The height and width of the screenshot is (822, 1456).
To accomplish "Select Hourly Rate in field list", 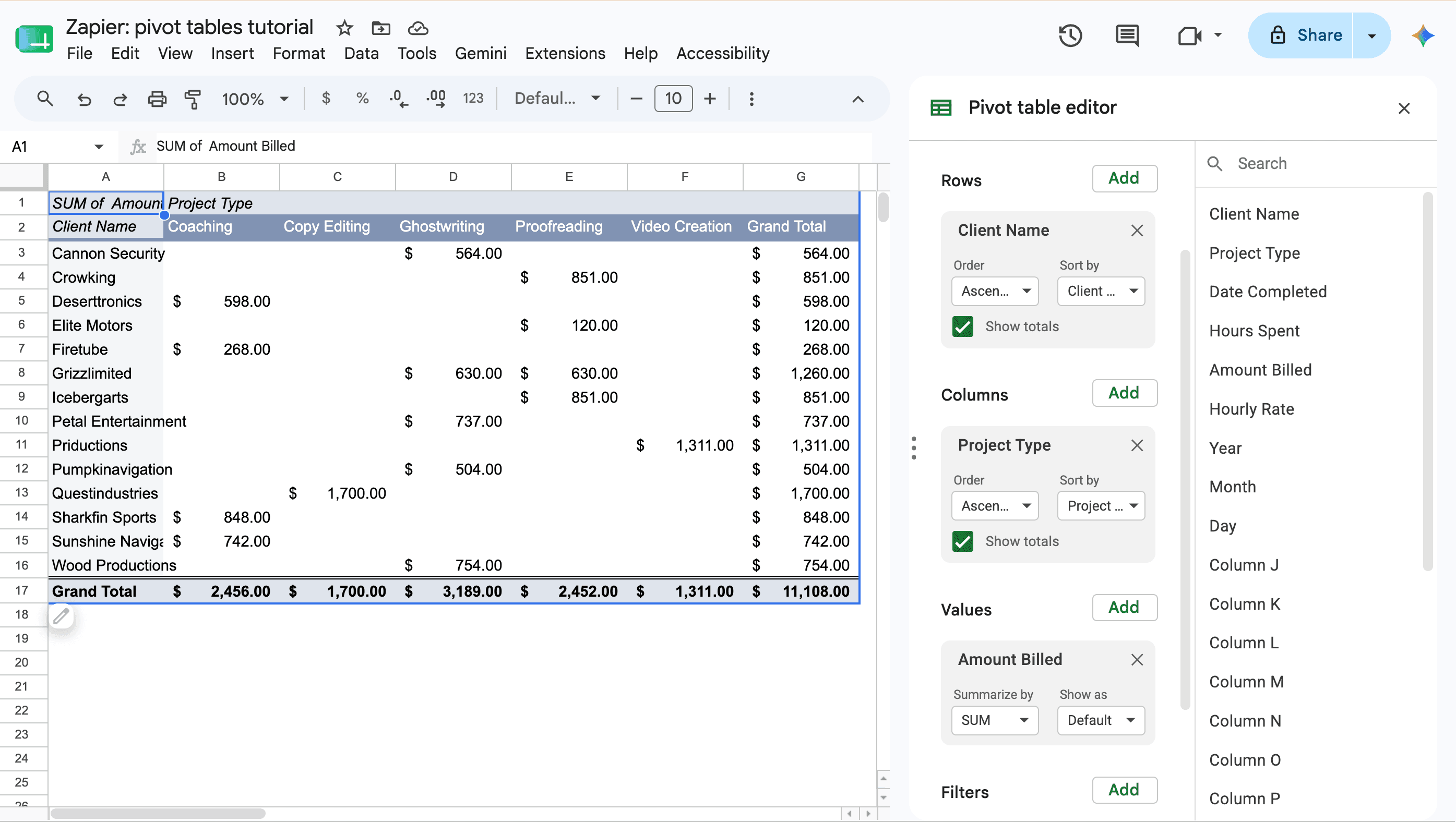I will point(1251,409).
